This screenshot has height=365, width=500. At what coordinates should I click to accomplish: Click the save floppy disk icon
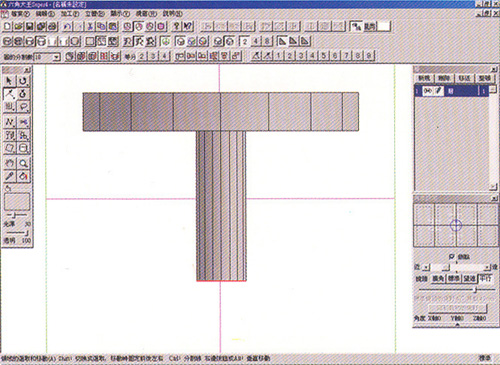pyautogui.click(x=30, y=26)
